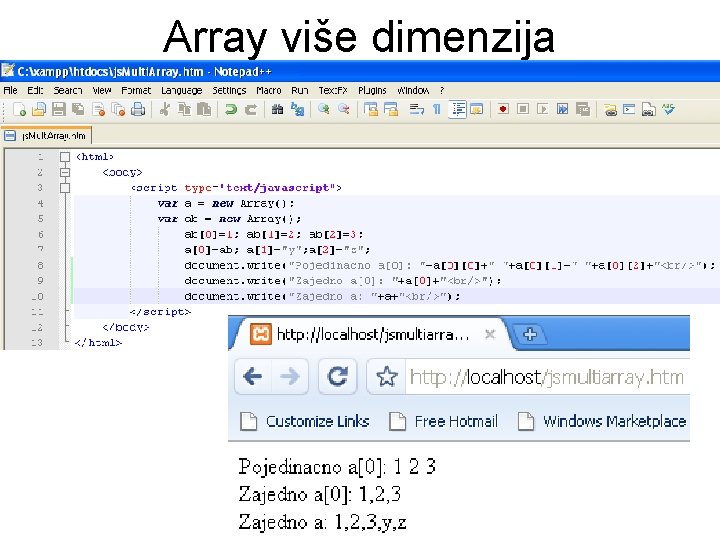Collapse the body fold marker on line 2
Viewport: 720px width, 540px height.
click(x=65, y=173)
